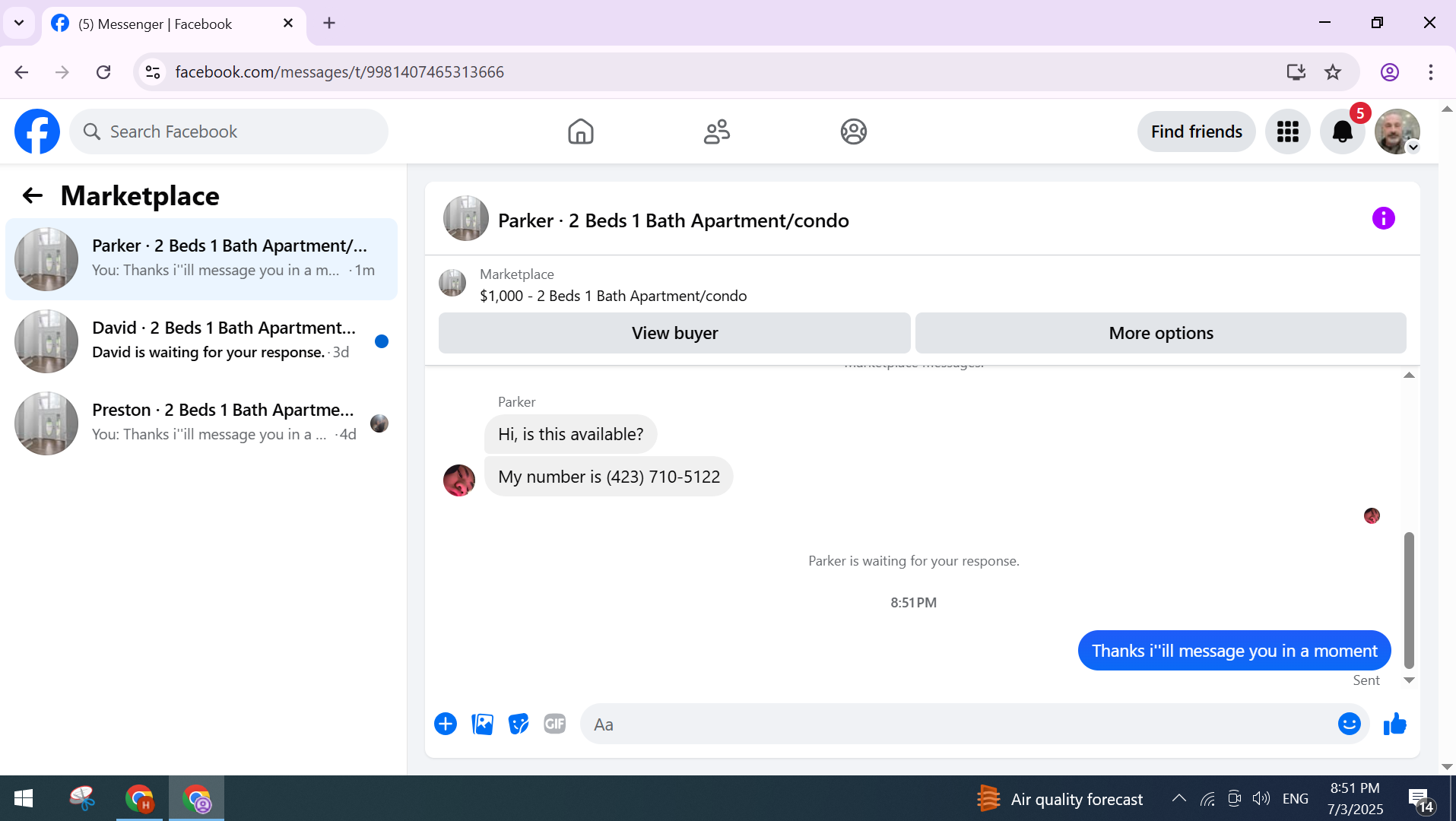Open the Groups icon in top navigation

853,132
